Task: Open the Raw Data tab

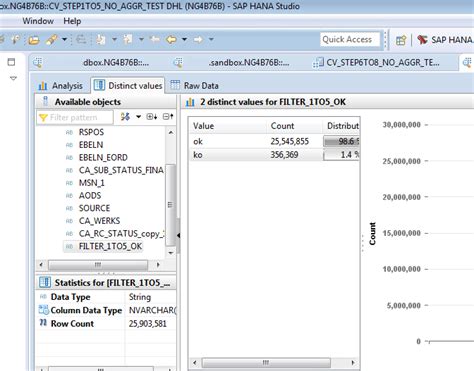Action: (195, 86)
